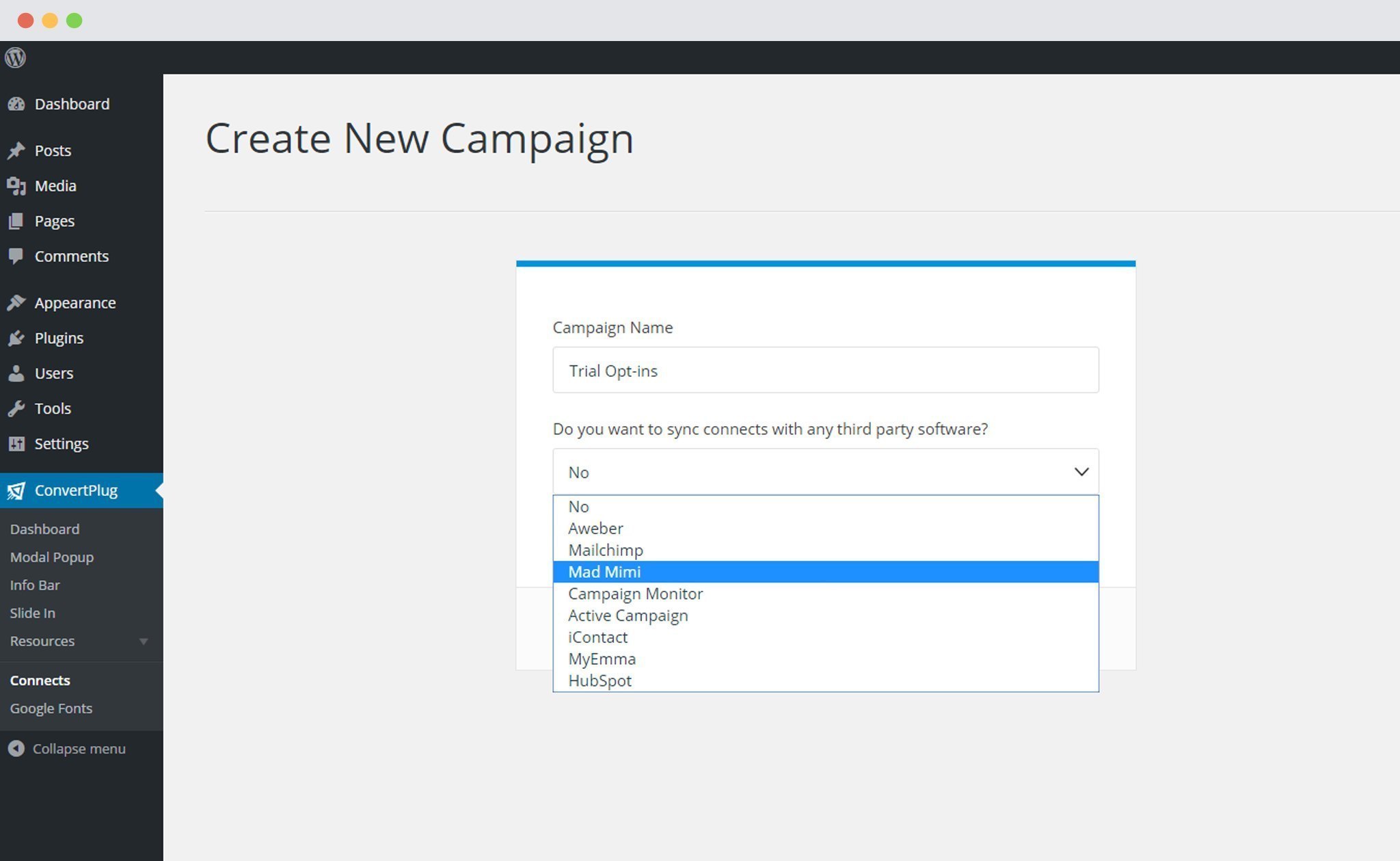This screenshot has width=1400, height=861.
Task: Open ConvertPlug Dashboard submenu link
Action: (x=44, y=529)
